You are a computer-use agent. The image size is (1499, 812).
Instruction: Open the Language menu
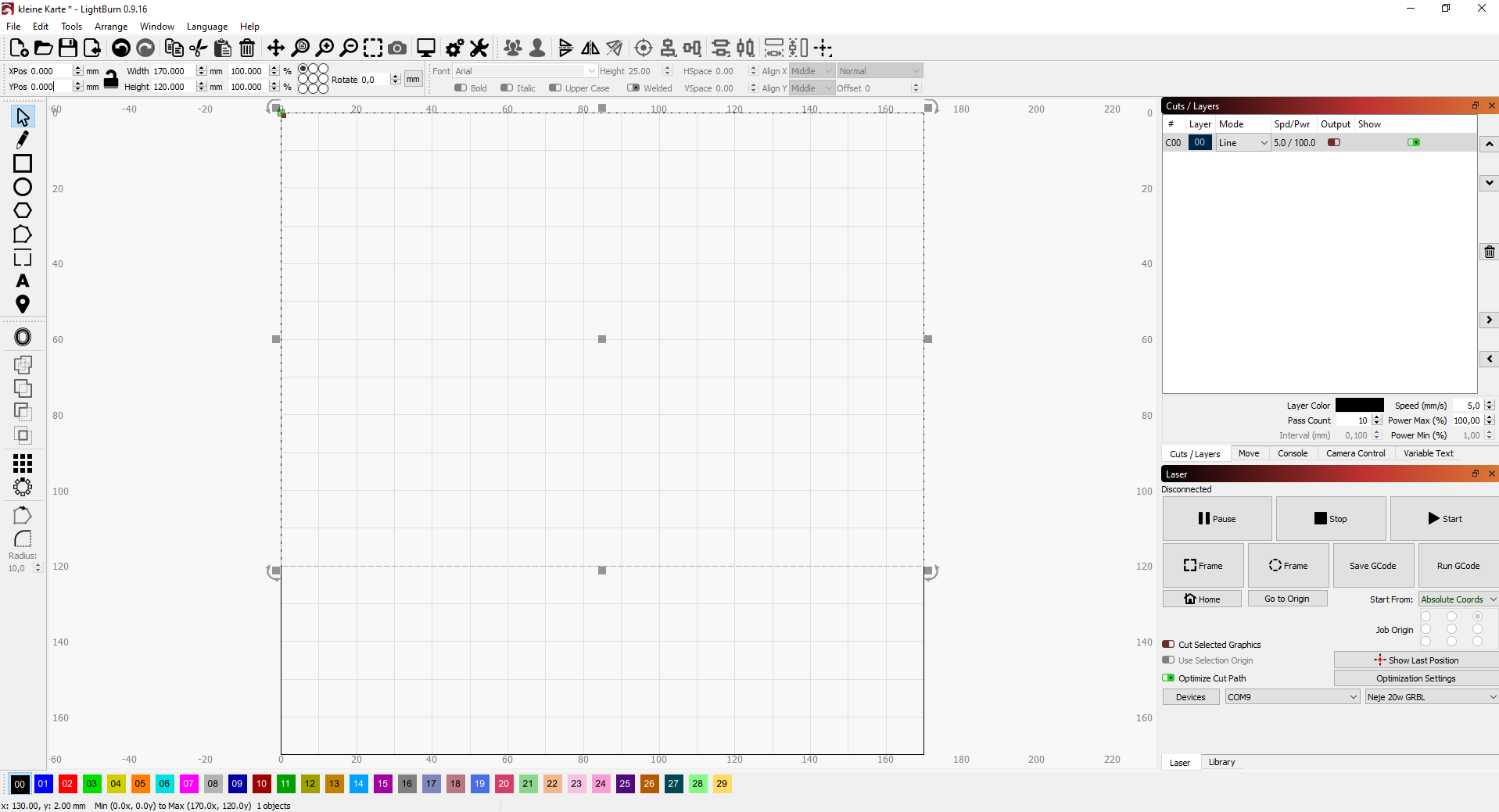(x=207, y=27)
